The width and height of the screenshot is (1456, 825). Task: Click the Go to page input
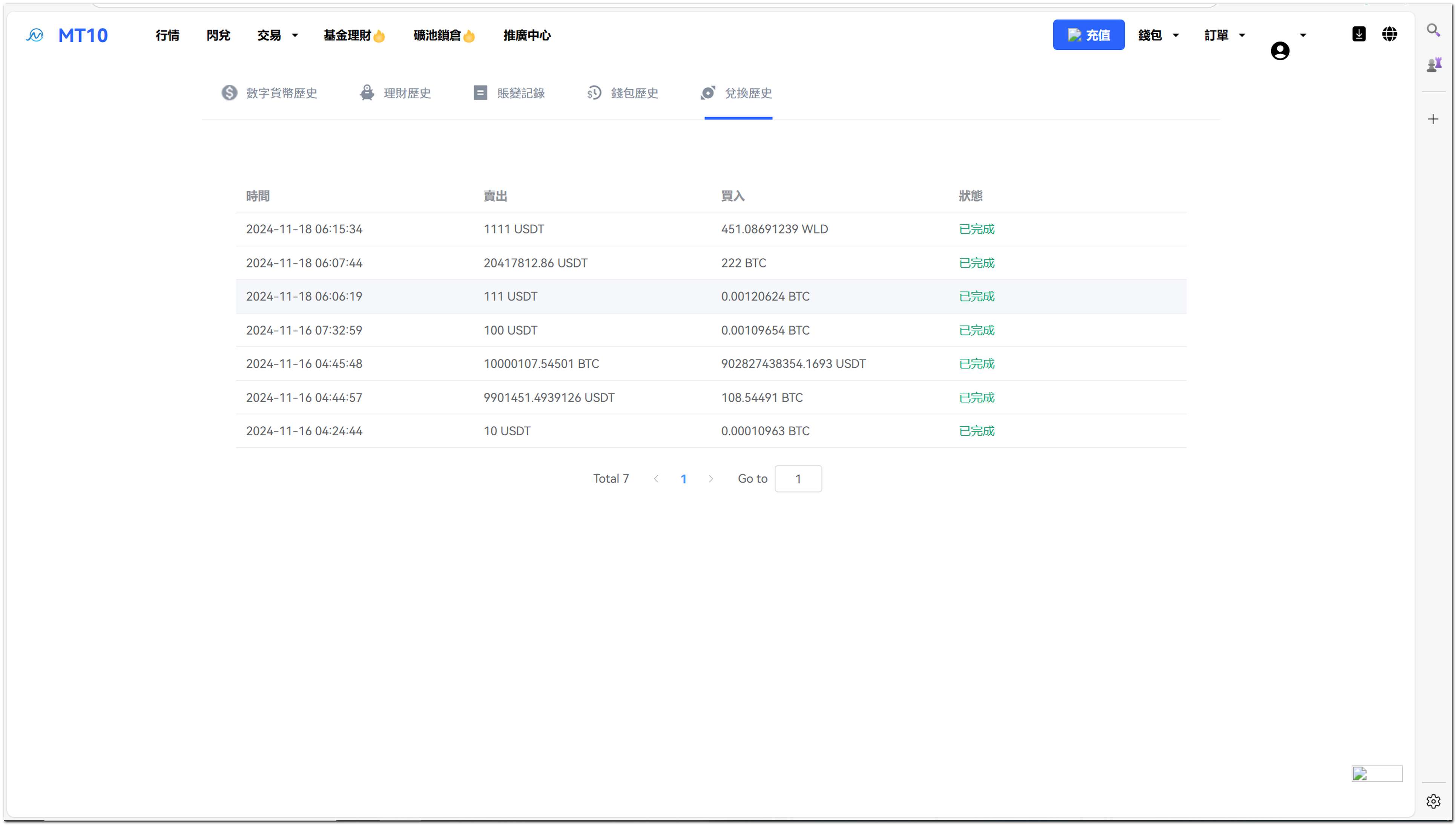click(798, 479)
